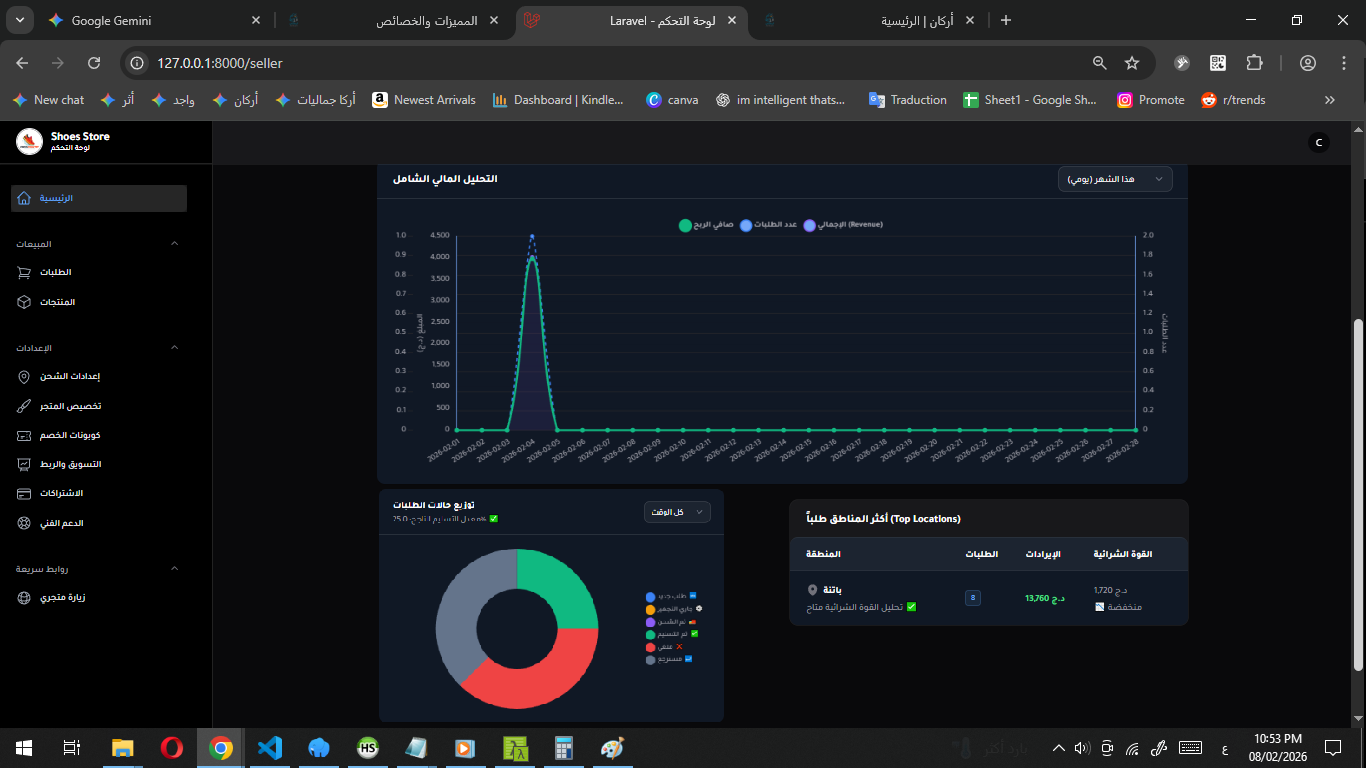Open the كل الوقت time filter dropdown

point(677,512)
